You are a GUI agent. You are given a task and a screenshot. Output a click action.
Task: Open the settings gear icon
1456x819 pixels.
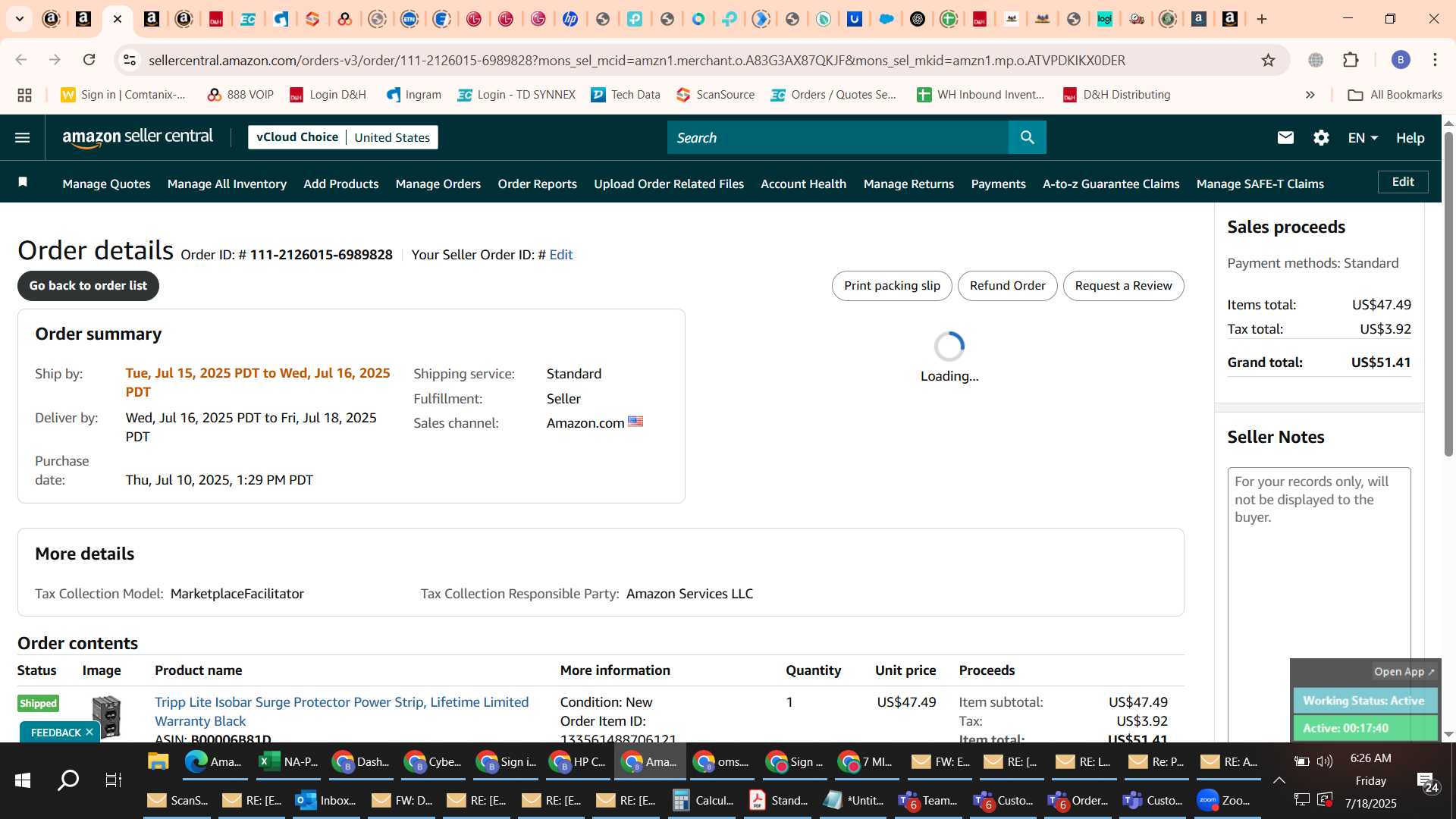point(1321,137)
